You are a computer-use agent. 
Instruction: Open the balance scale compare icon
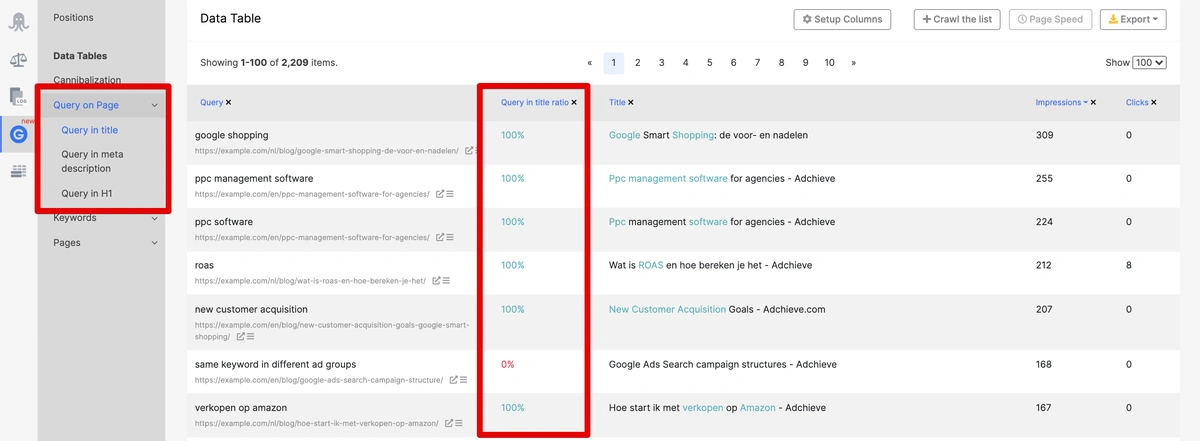[x=19, y=60]
